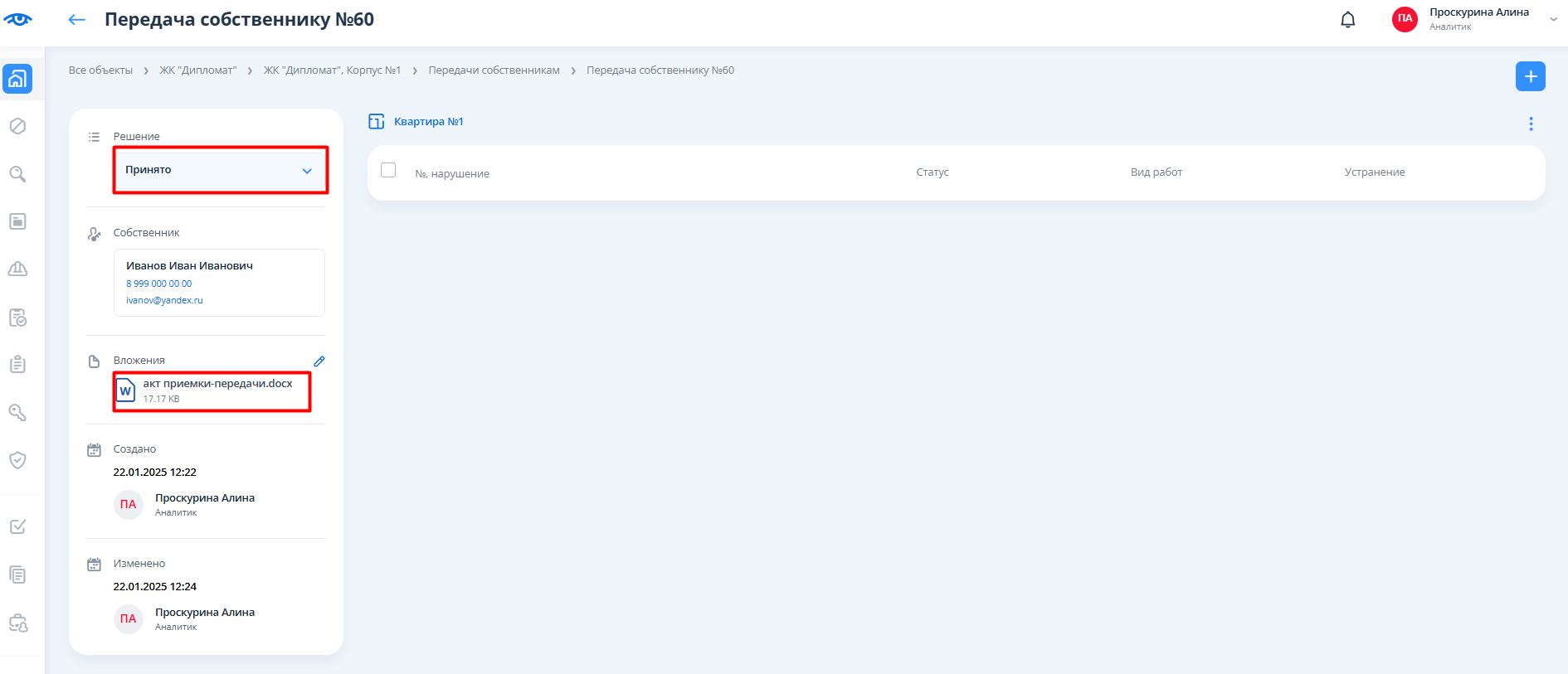Click the blue plus add button
1568x674 pixels.
pos(1530,76)
